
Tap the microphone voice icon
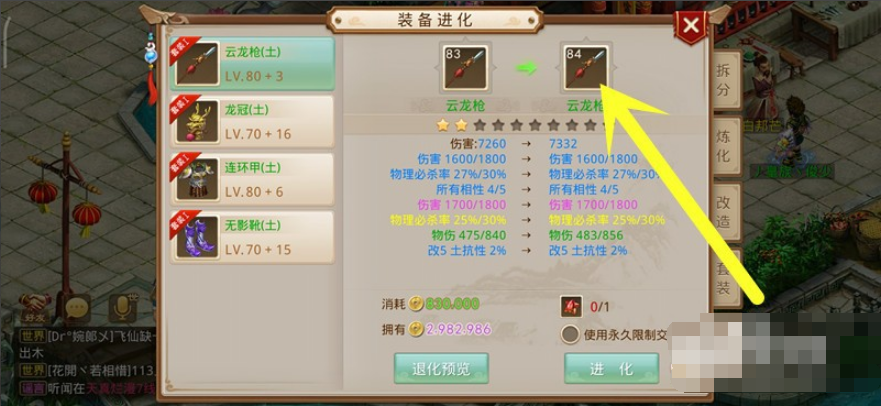[x=122, y=308]
